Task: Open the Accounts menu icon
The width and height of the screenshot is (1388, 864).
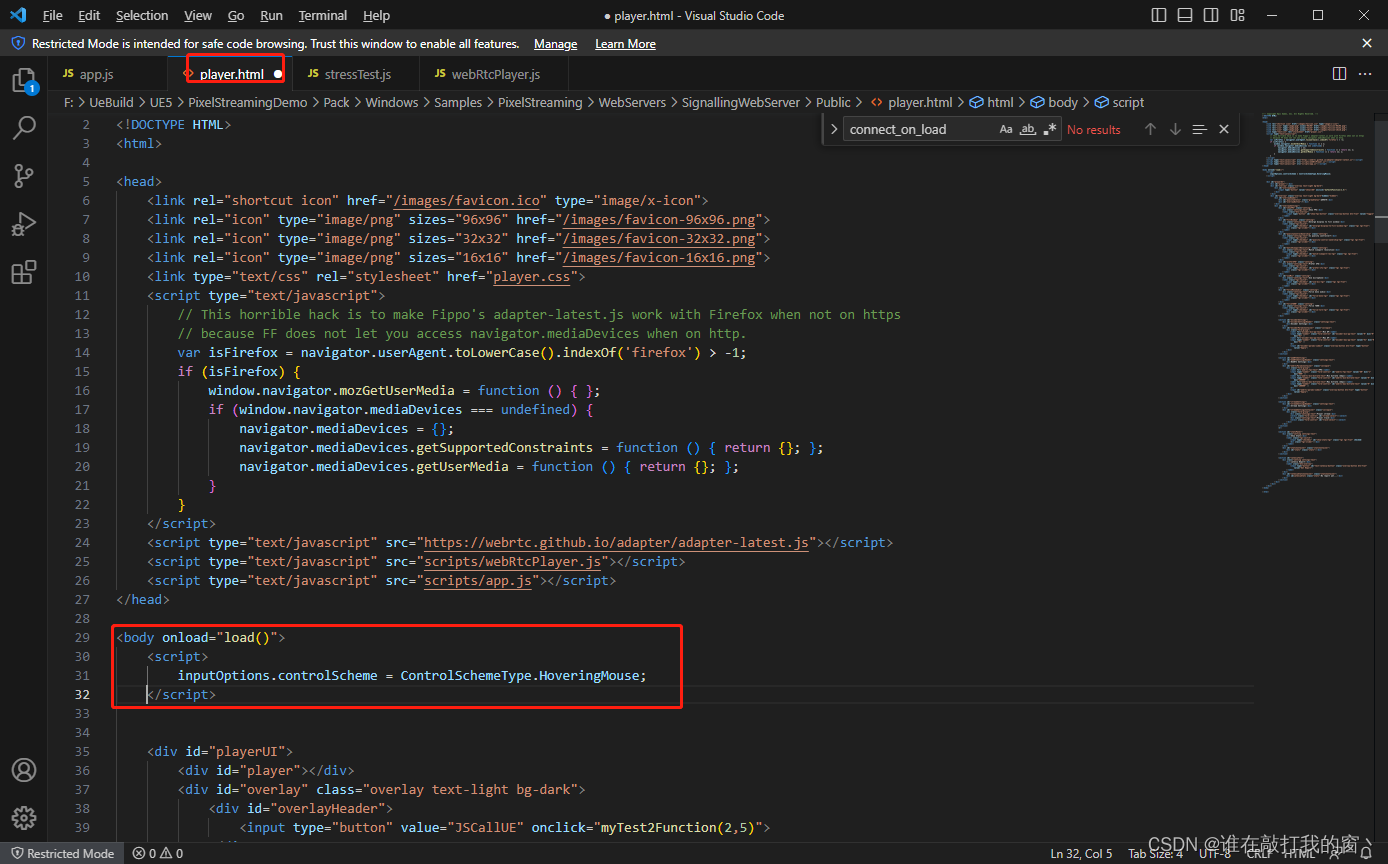Action: tap(24, 770)
